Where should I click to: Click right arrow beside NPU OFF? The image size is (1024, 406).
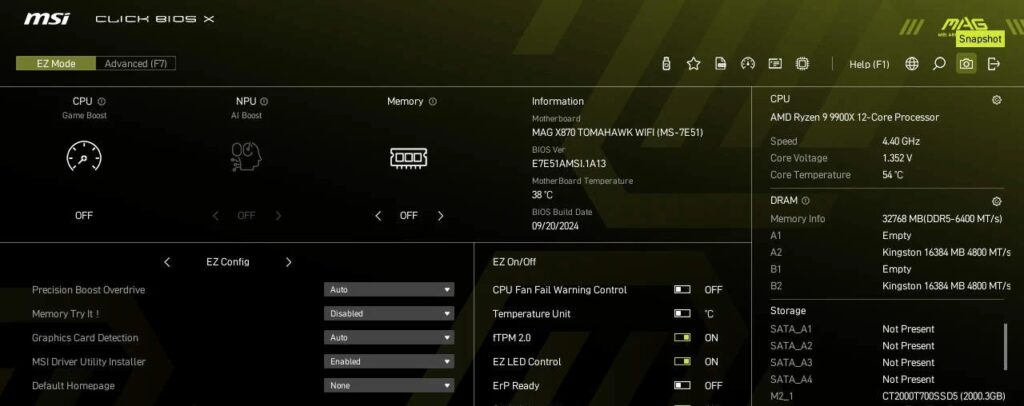coord(278,215)
